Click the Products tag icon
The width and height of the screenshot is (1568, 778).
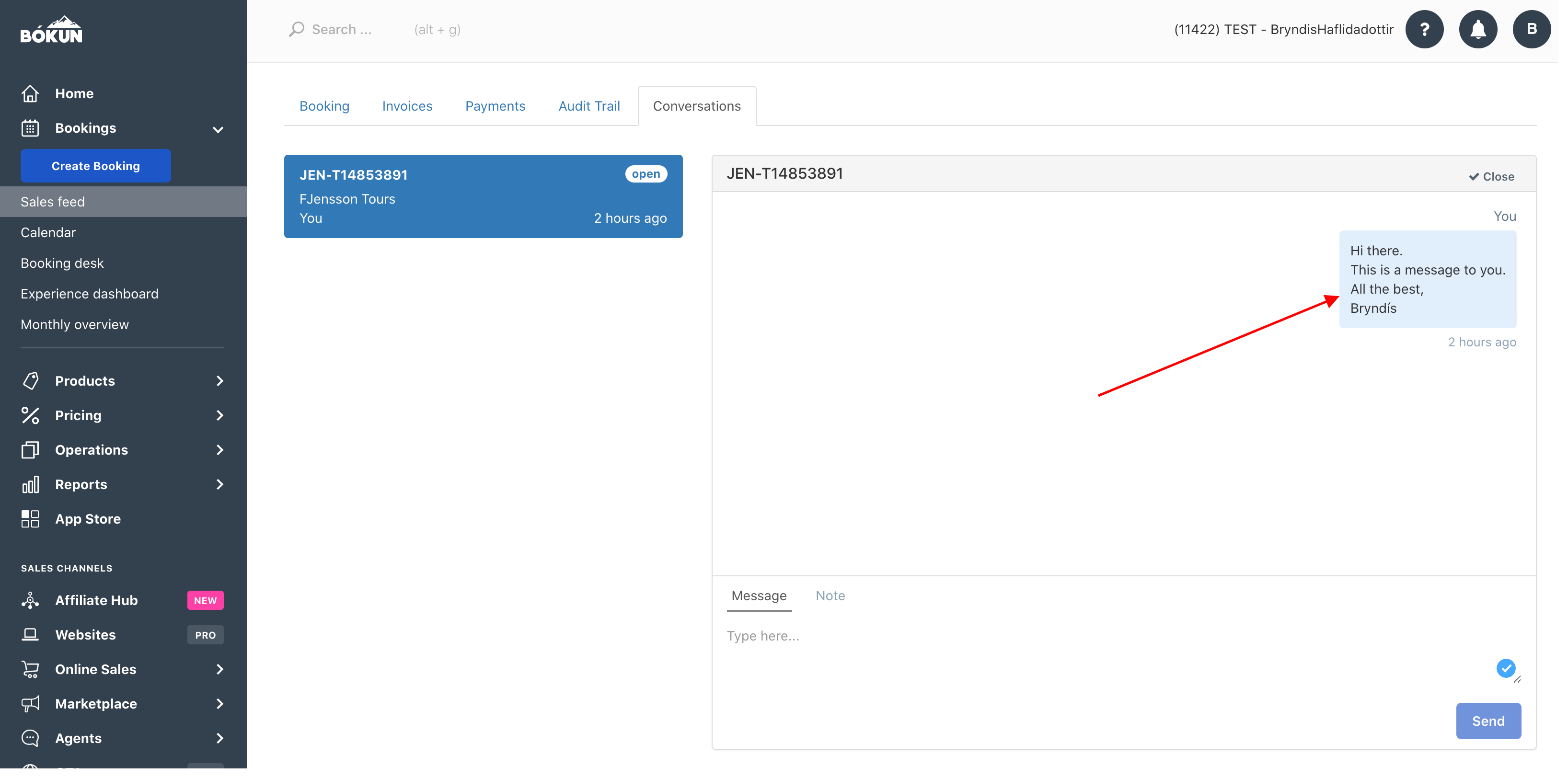[30, 383]
